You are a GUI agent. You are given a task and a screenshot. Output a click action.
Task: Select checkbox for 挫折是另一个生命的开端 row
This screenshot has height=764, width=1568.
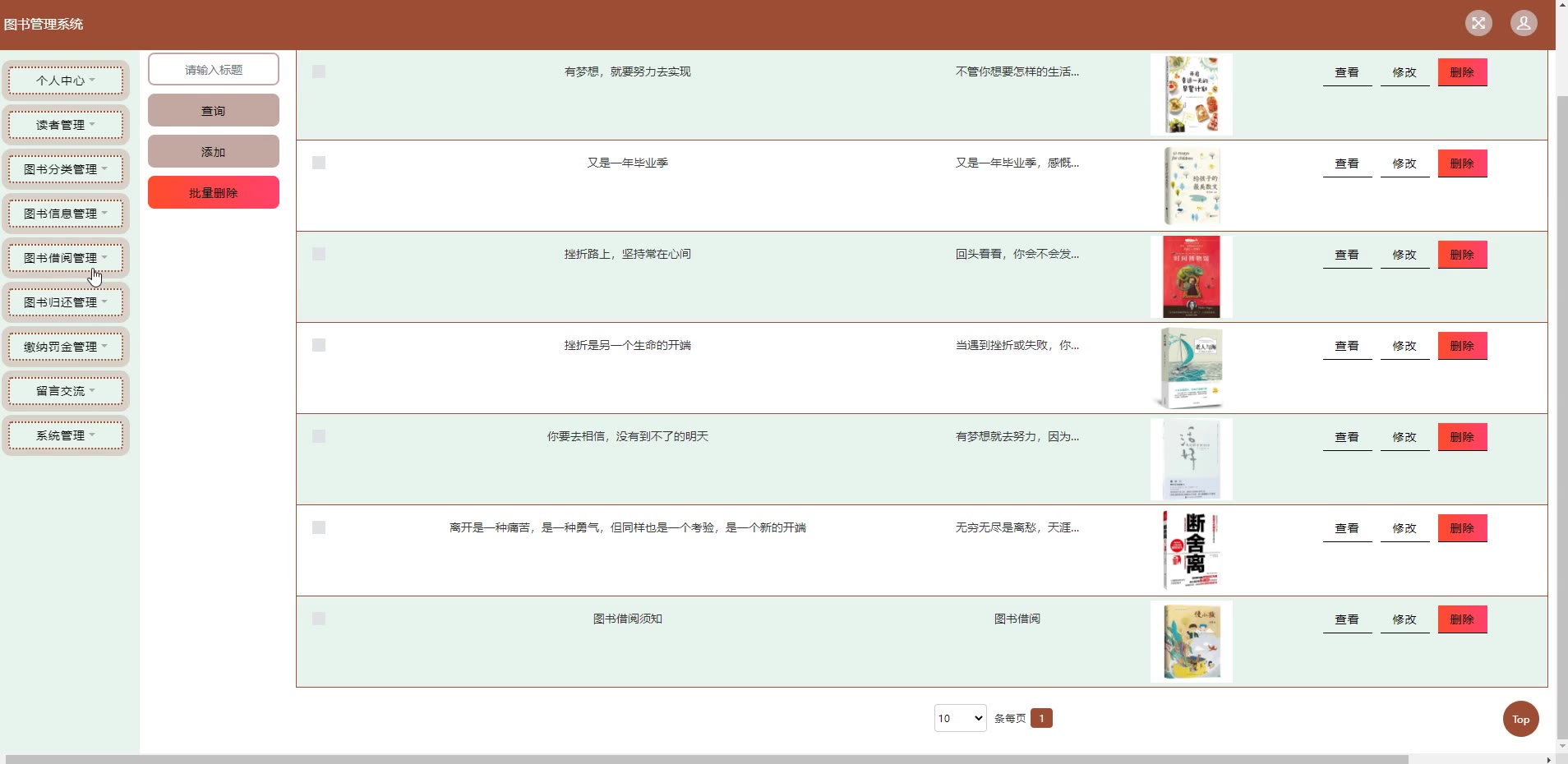pos(319,345)
